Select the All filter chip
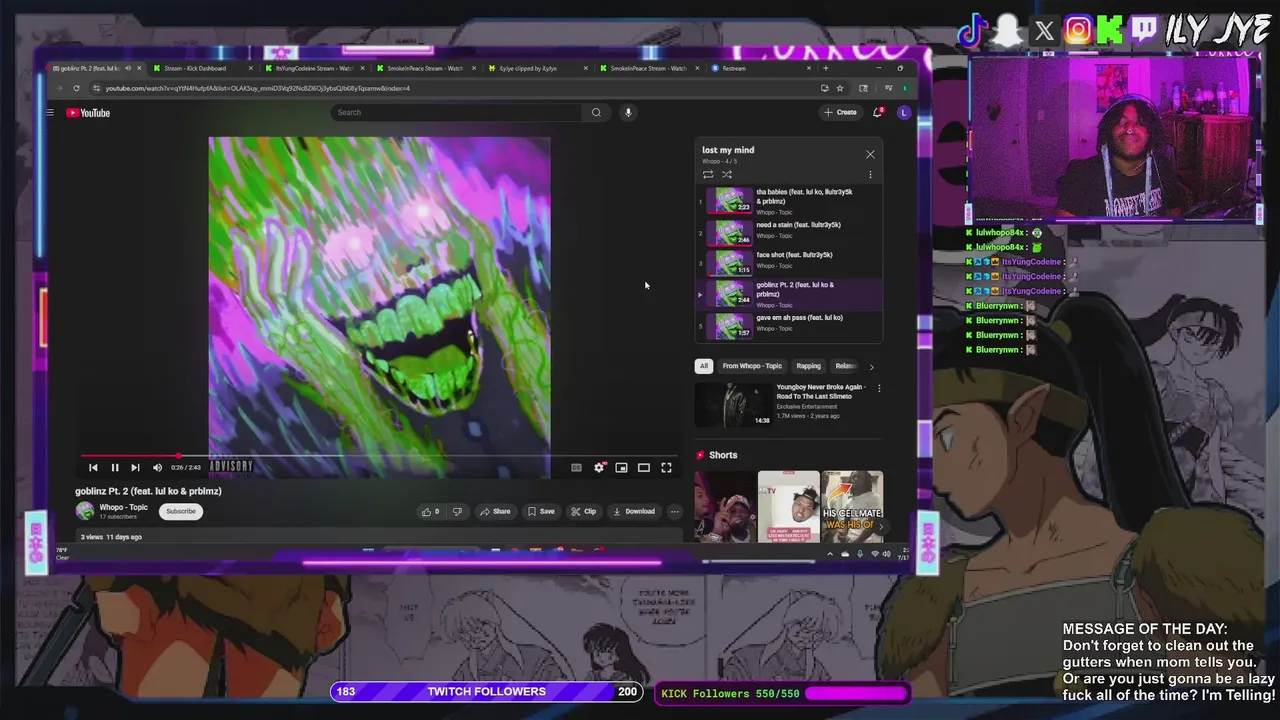Screen dimensions: 1280x720 pyautogui.click(x=704, y=366)
